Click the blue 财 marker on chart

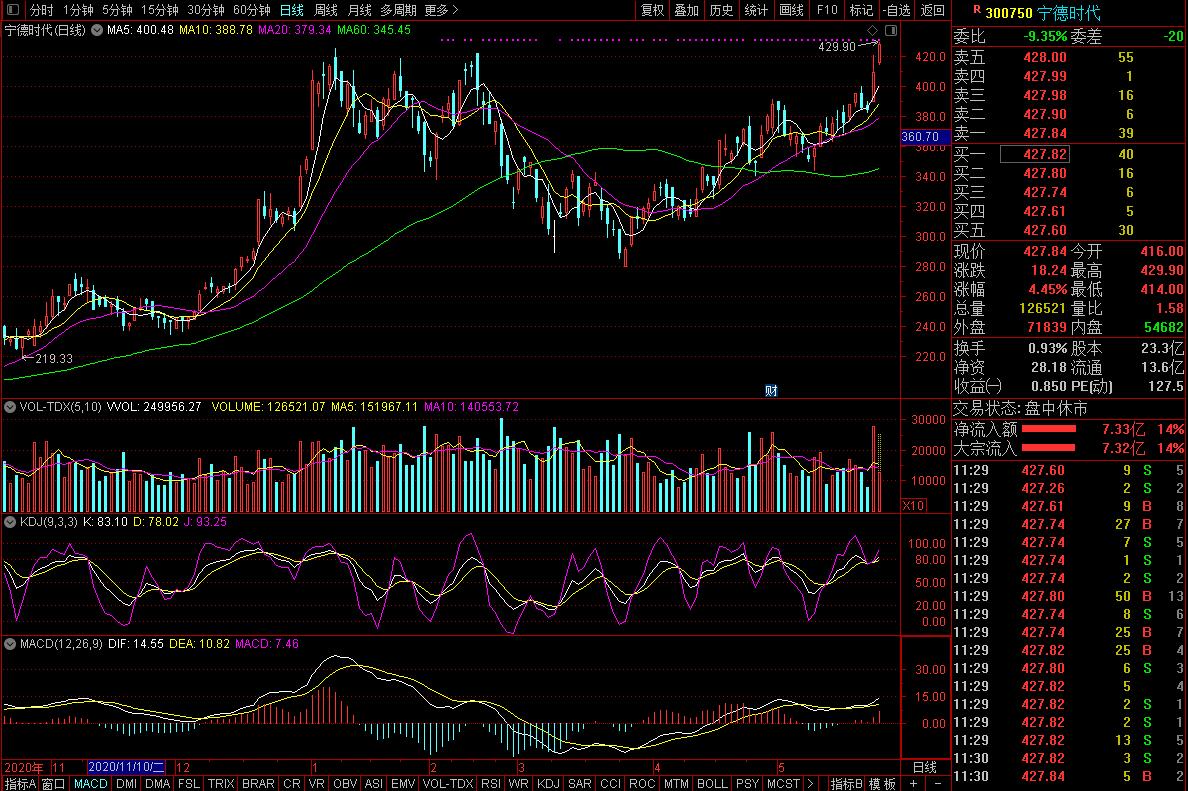click(771, 390)
